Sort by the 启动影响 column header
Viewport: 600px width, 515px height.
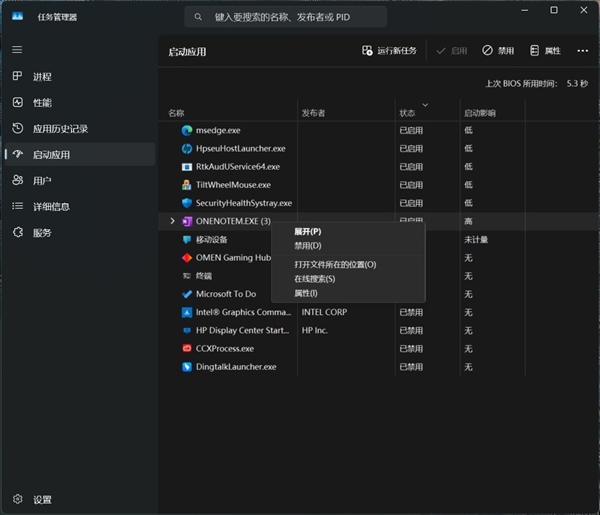click(x=479, y=113)
